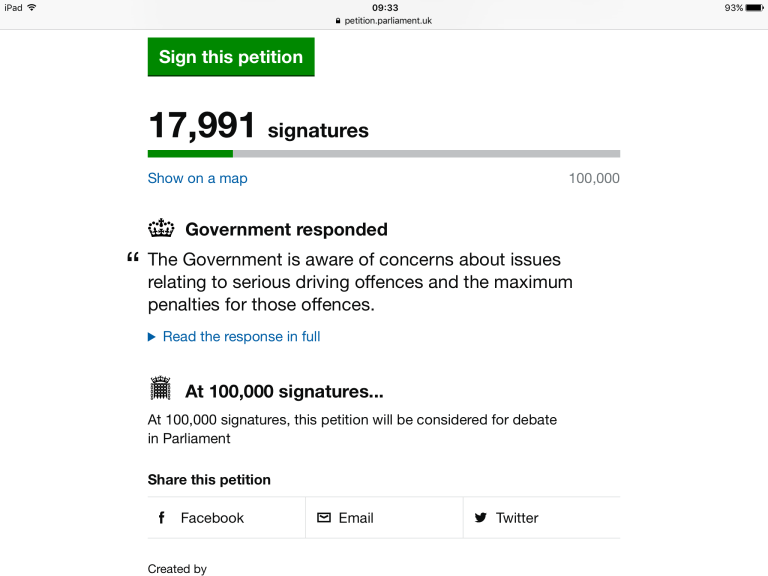Click the disclosure triangle beside Read the response
The image size is (768, 576).
pyautogui.click(x=152, y=337)
